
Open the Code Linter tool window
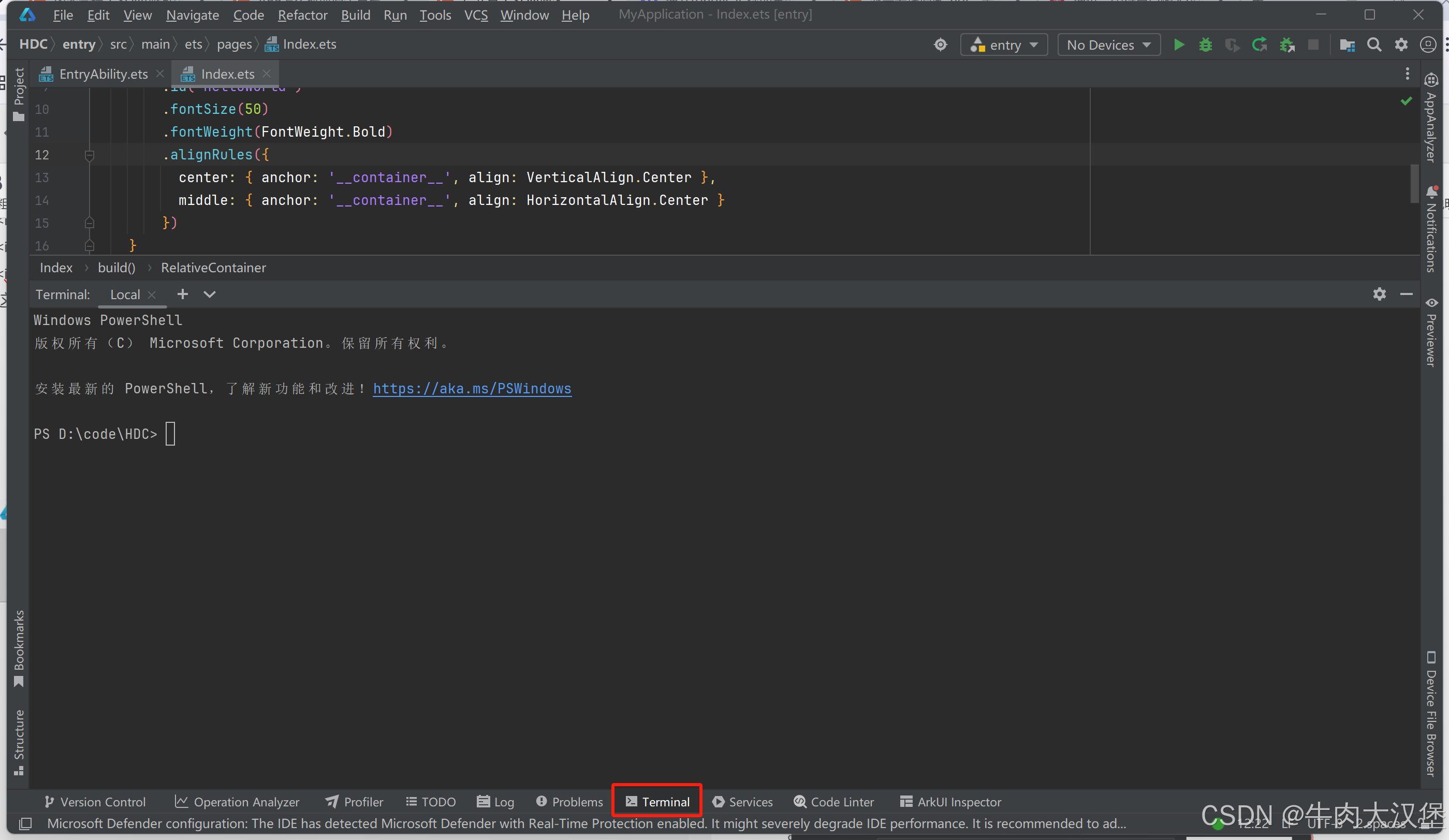(x=834, y=802)
